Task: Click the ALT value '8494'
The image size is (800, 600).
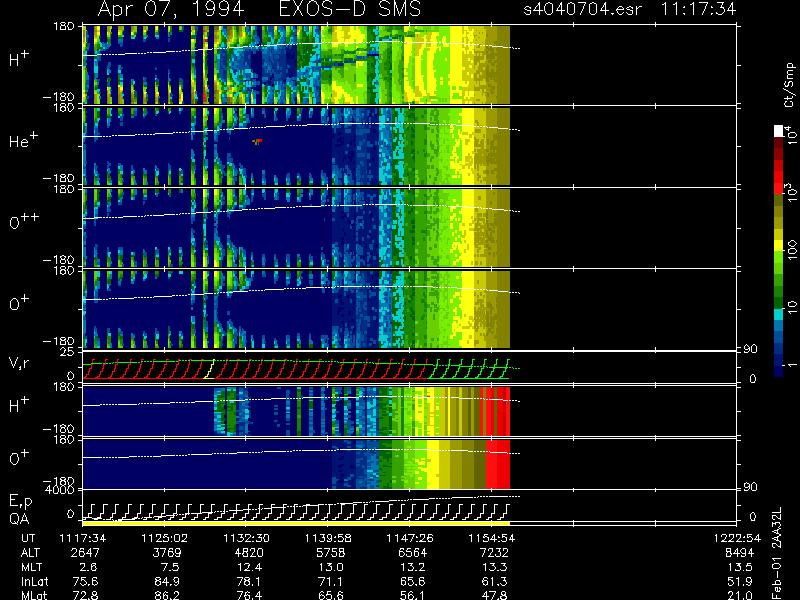Action: point(739,553)
